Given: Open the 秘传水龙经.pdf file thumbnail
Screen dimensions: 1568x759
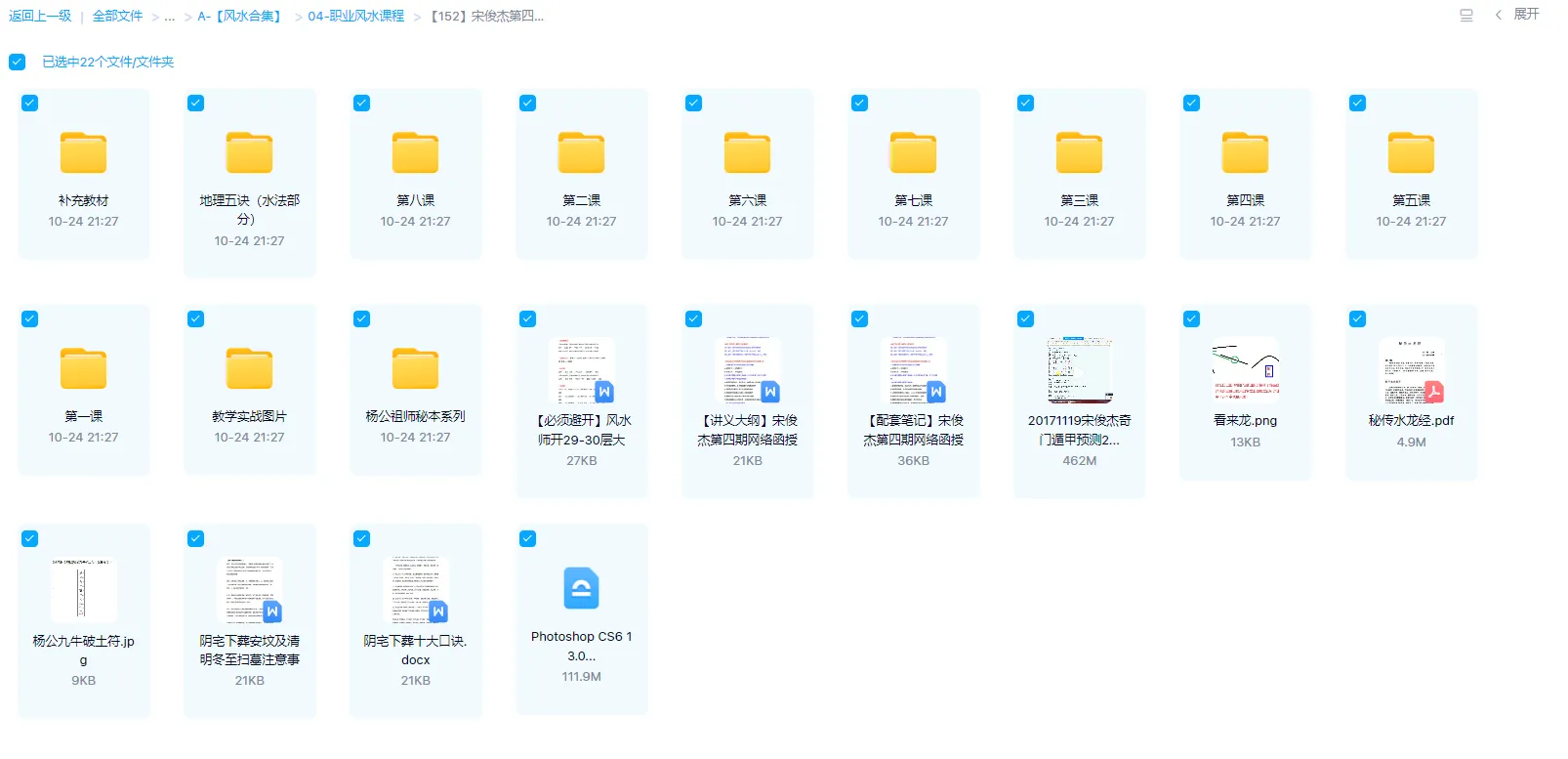Looking at the screenshot, I should 1411,370.
